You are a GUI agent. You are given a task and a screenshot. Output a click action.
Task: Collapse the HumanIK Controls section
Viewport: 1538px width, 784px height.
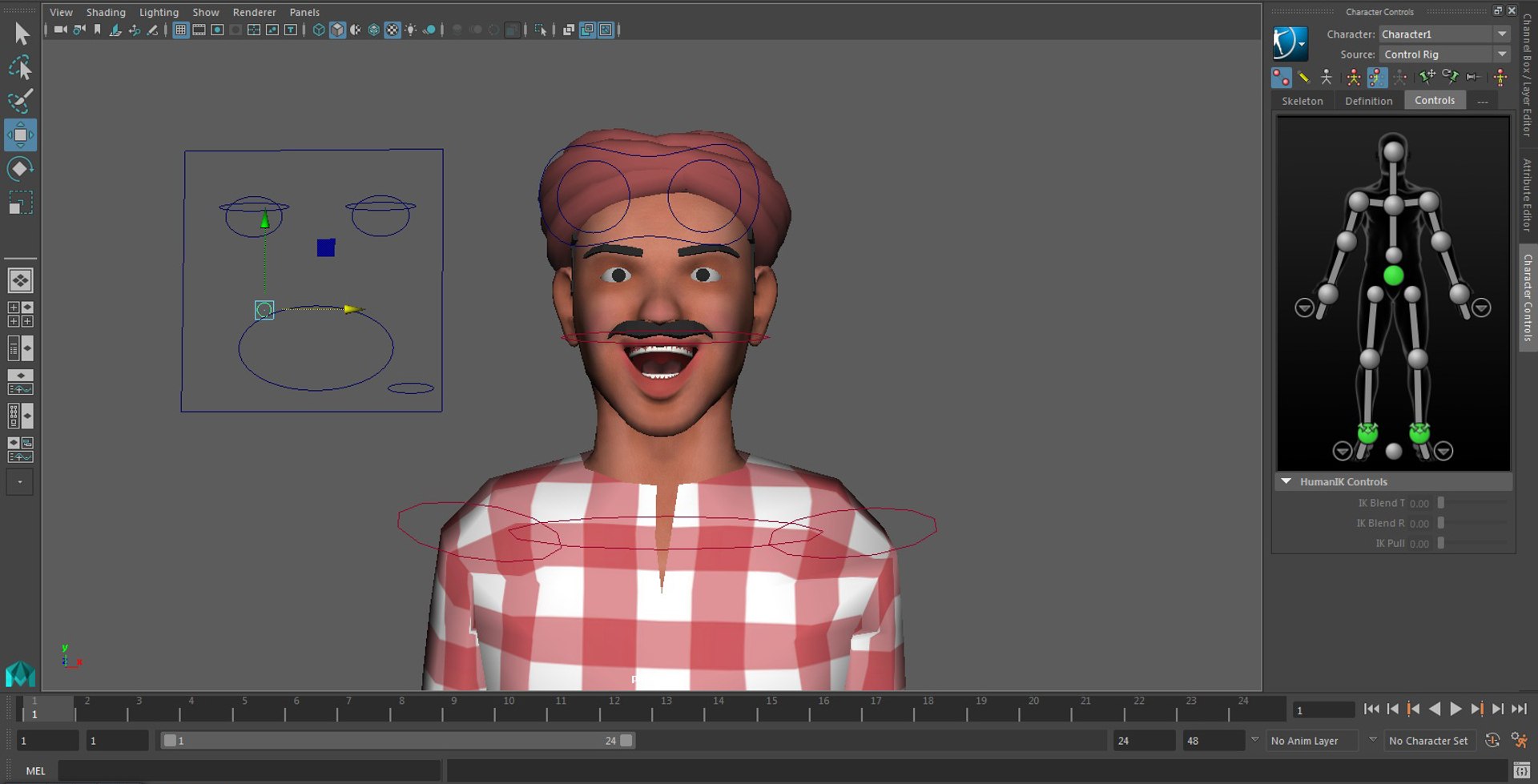(x=1286, y=481)
